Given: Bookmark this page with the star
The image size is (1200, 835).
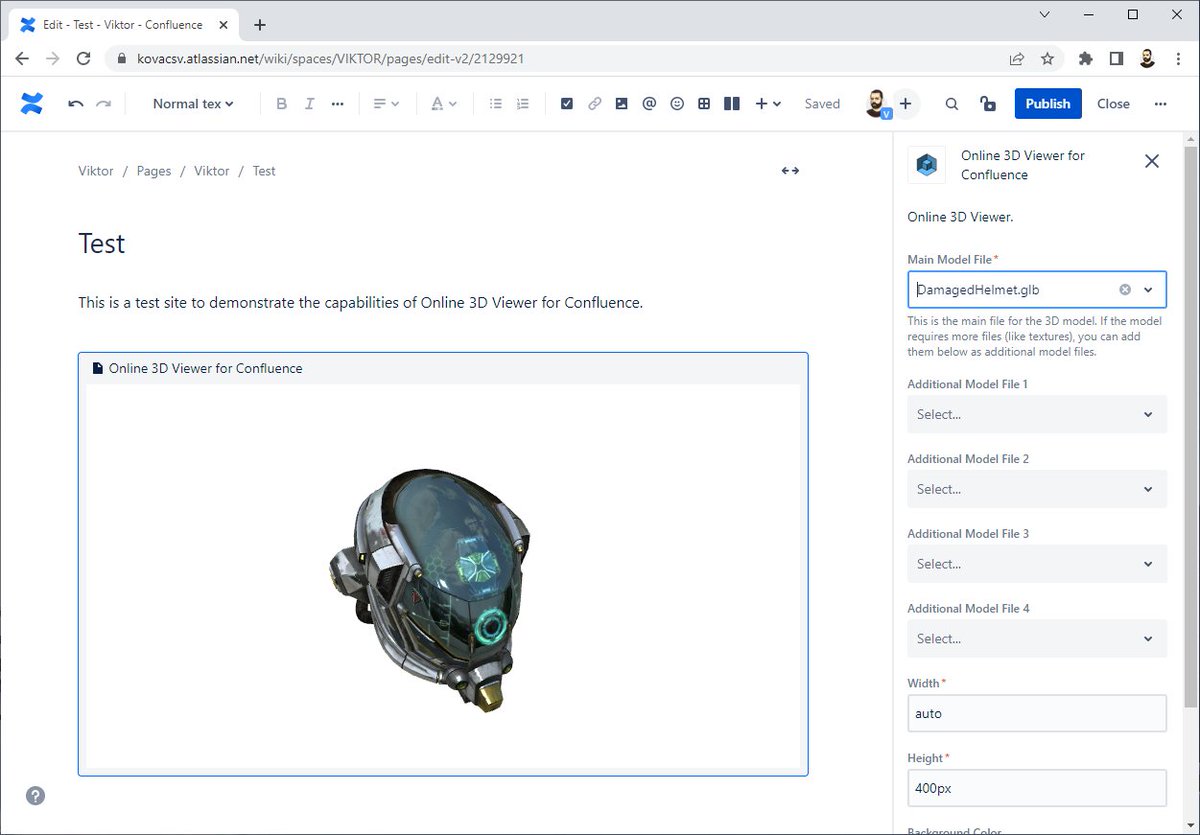Looking at the screenshot, I should click(x=1047, y=58).
